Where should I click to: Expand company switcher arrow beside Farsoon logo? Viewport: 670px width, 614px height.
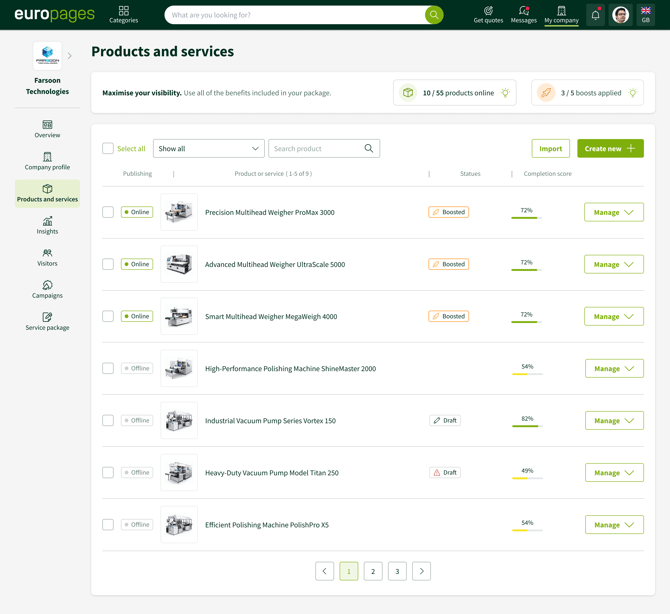click(70, 56)
